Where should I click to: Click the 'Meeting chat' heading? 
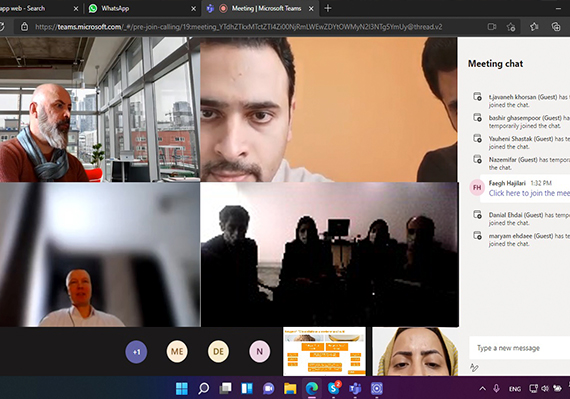(x=495, y=64)
